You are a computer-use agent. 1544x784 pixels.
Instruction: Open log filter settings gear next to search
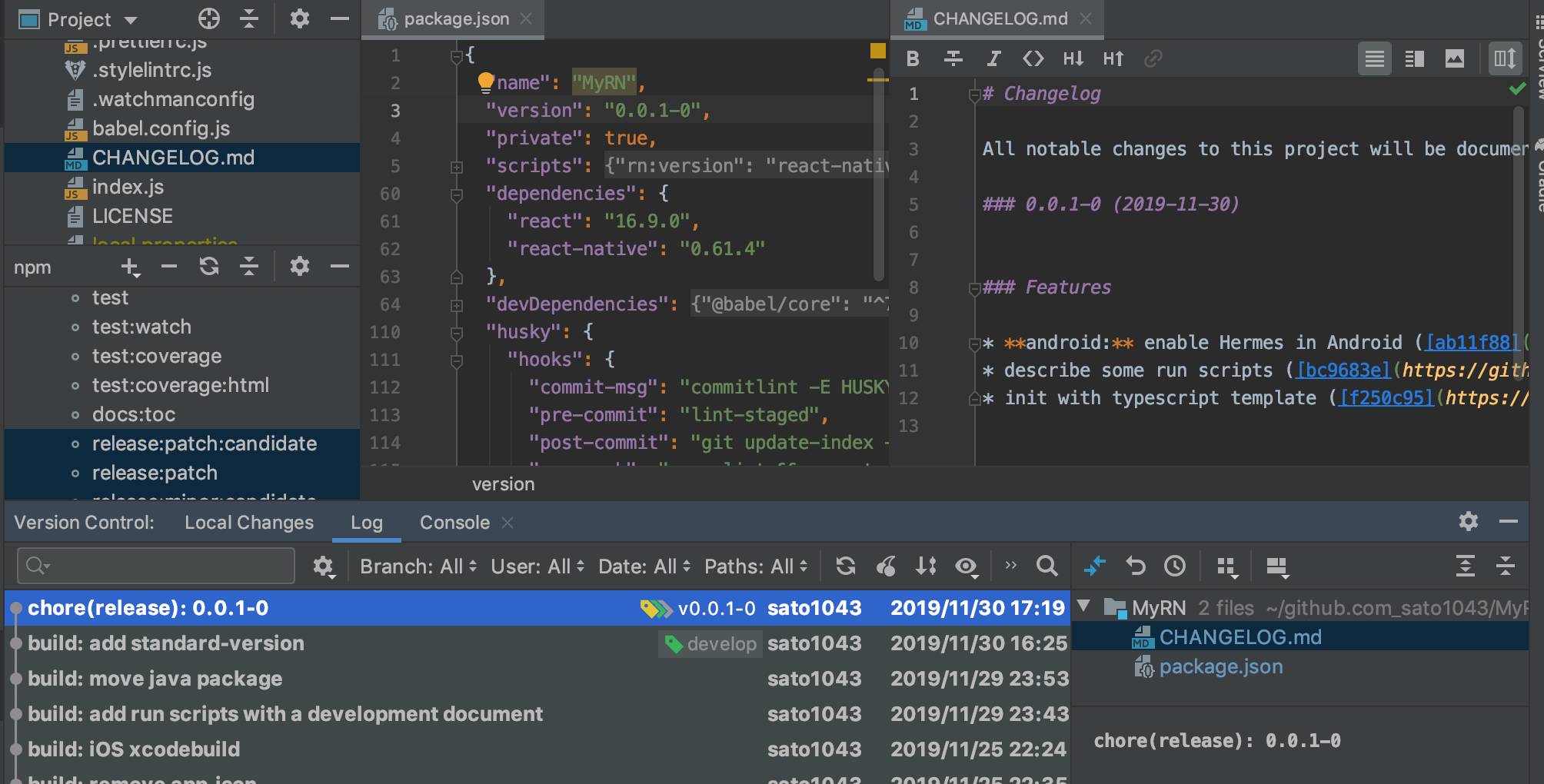pos(324,567)
